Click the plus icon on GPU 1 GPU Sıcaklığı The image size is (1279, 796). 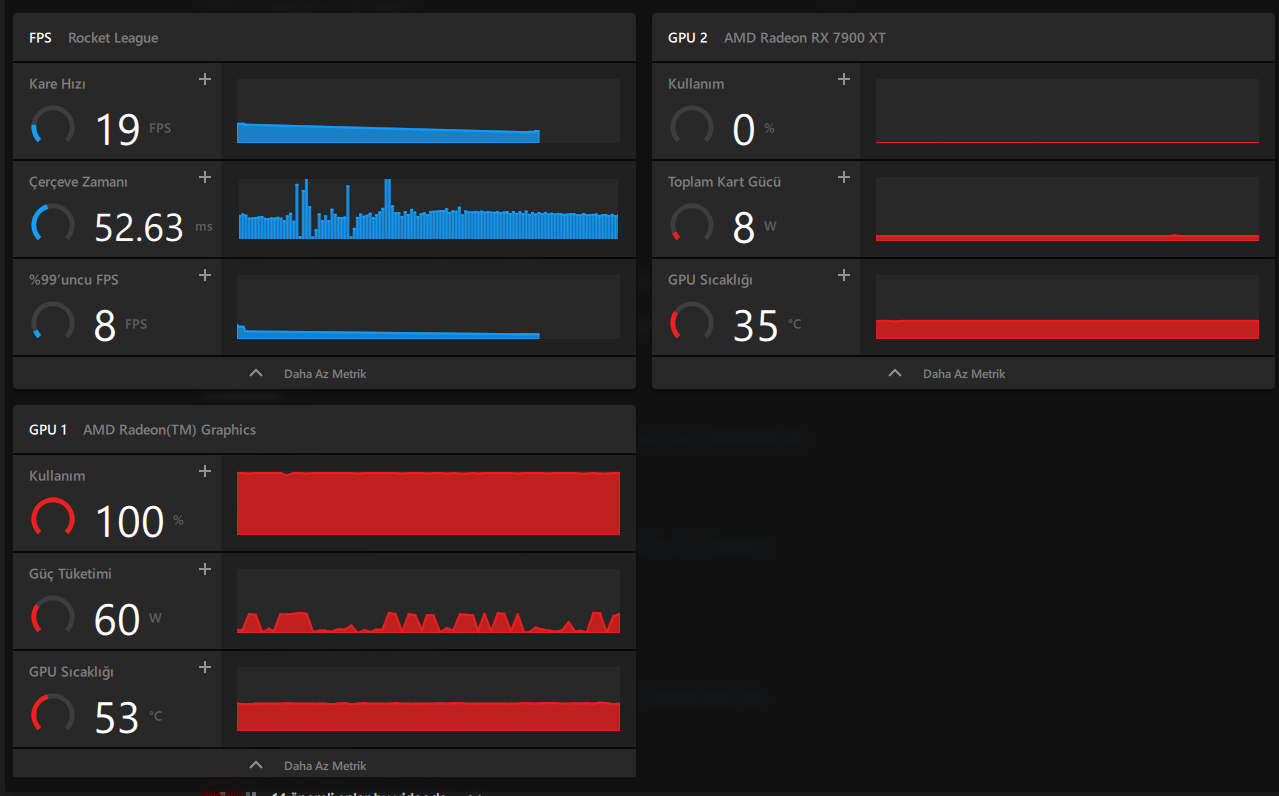[x=205, y=667]
